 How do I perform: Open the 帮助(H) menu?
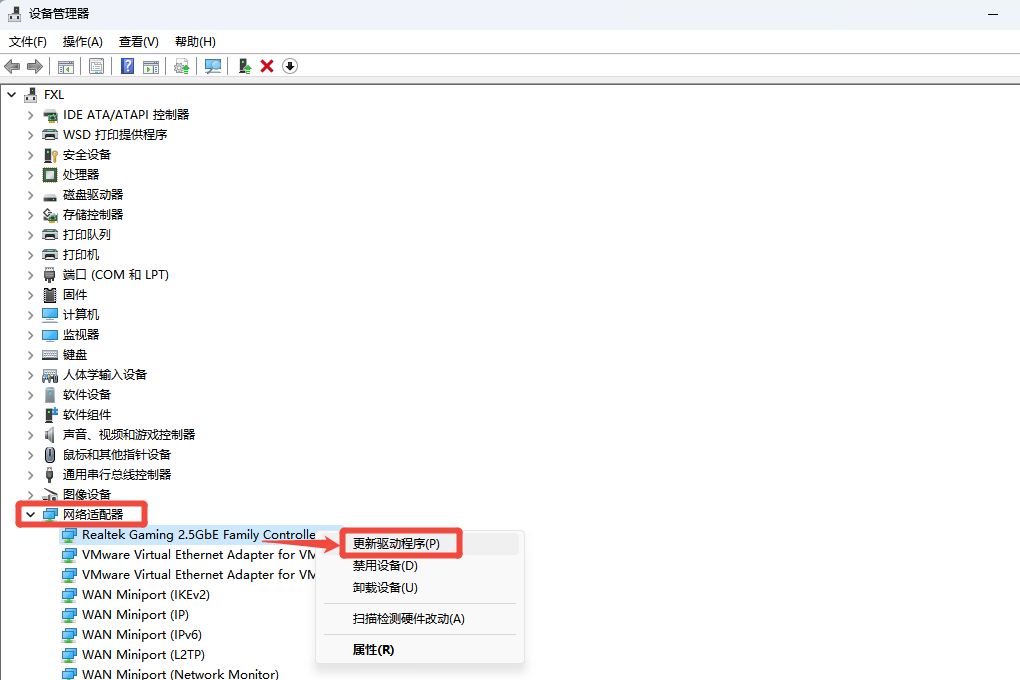[x=195, y=42]
